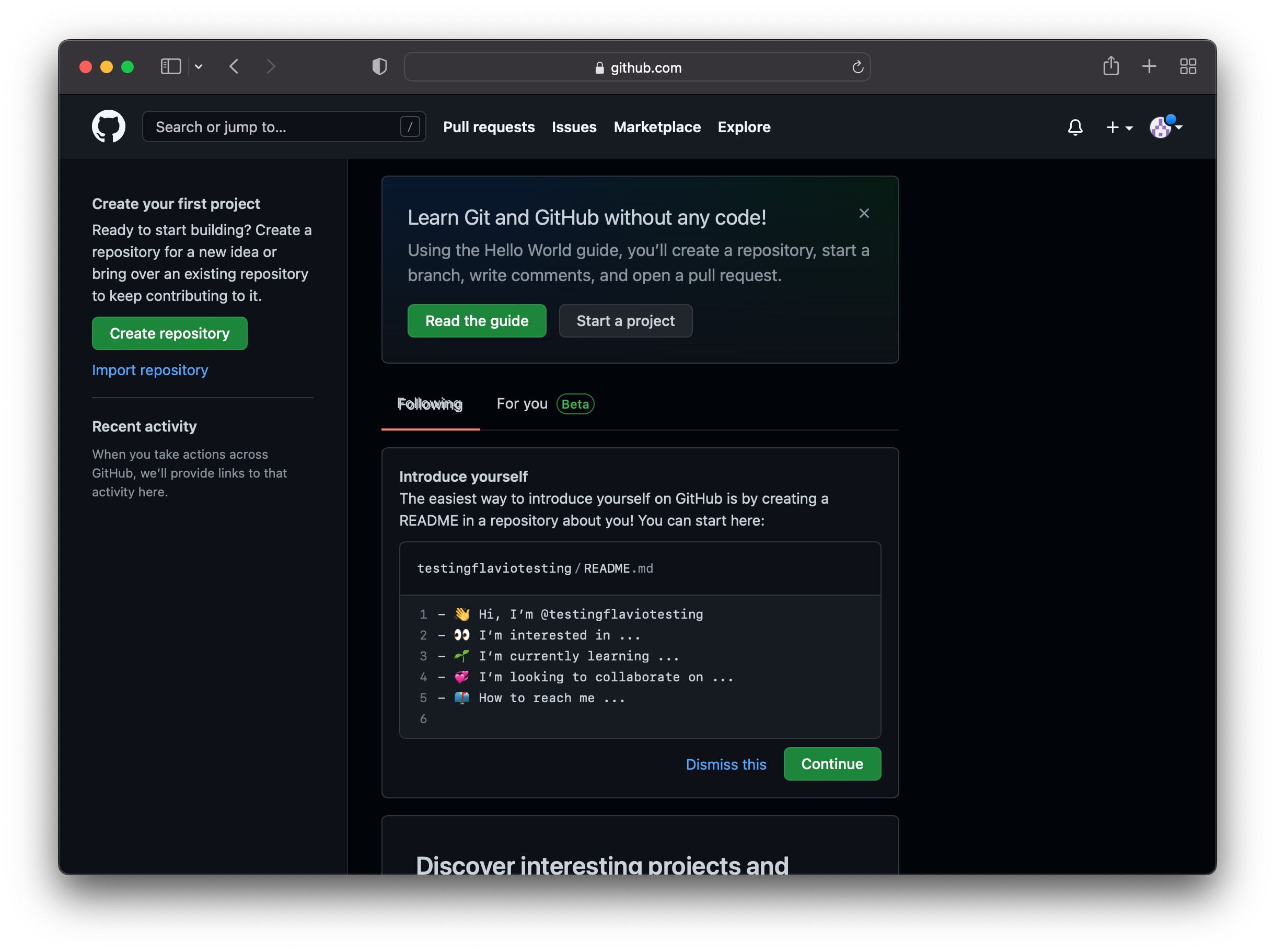Reload the github.com page
Viewport: 1275px width, 952px height.
pyautogui.click(x=857, y=67)
